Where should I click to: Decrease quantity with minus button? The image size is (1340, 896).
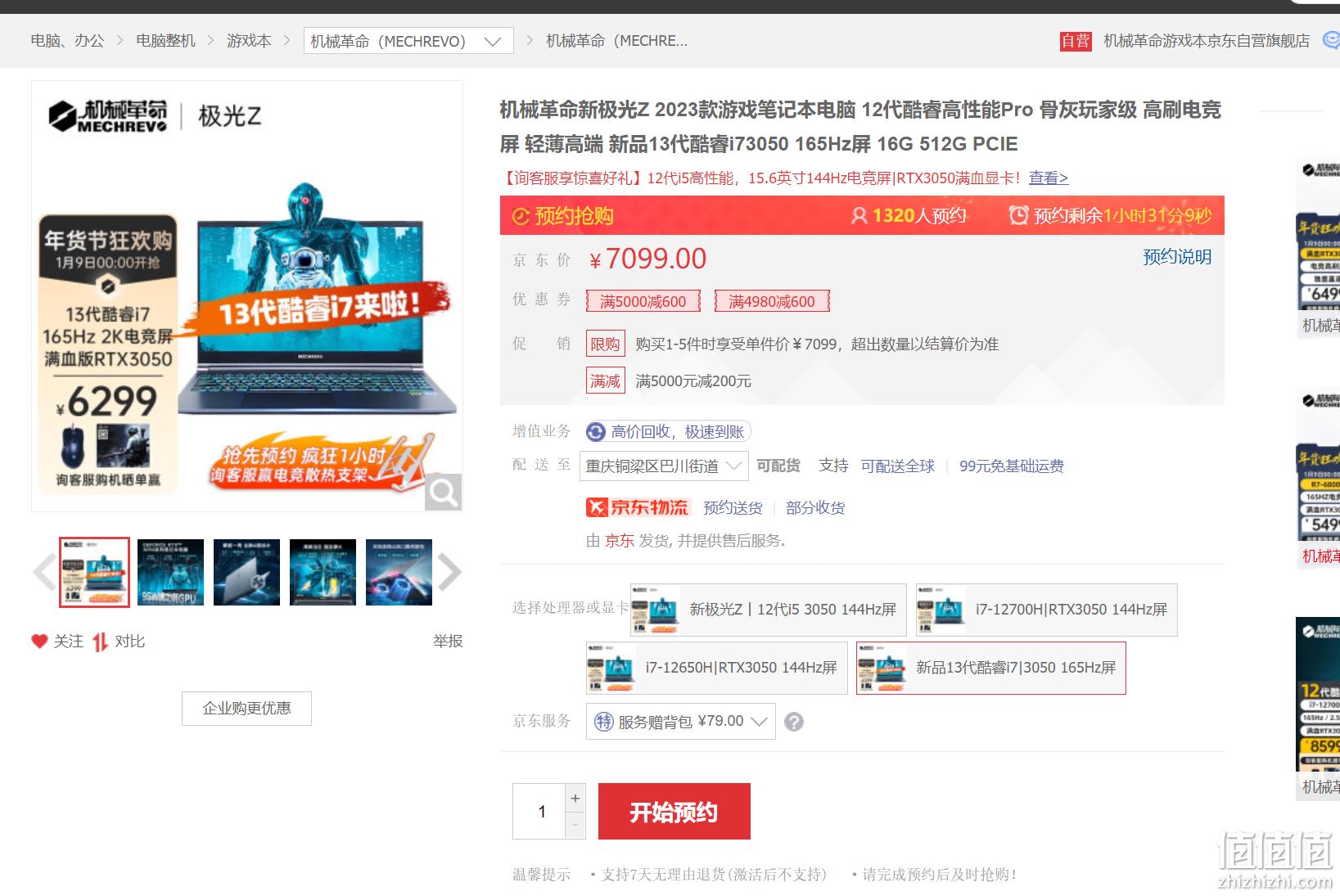click(x=575, y=825)
